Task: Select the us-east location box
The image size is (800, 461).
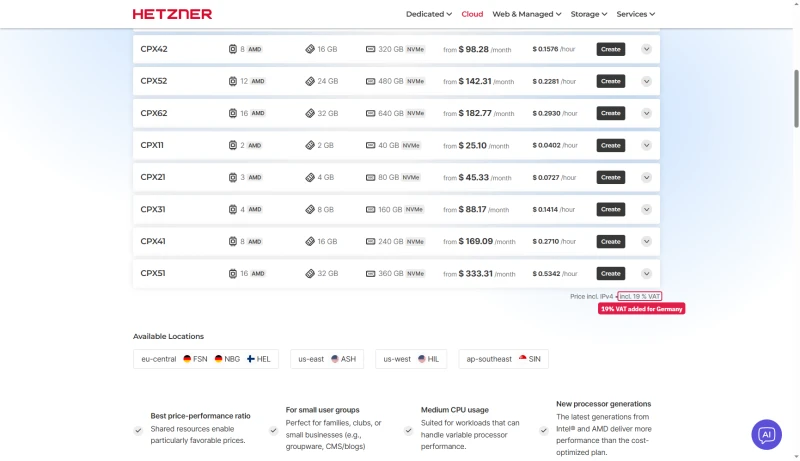Action: tap(327, 359)
